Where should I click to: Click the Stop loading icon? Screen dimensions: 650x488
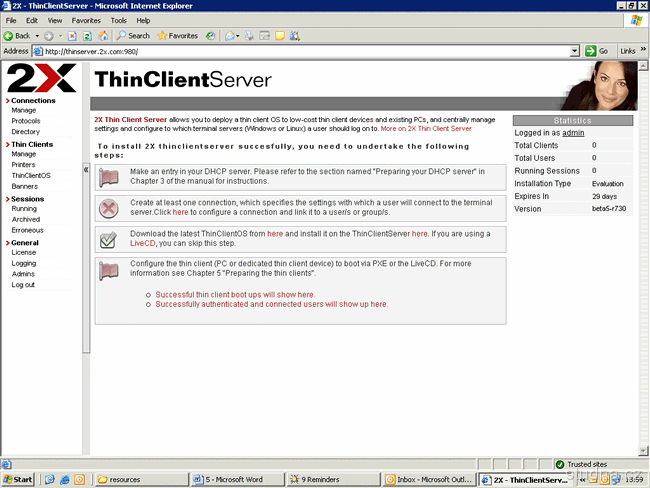pyautogui.click(x=72, y=36)
